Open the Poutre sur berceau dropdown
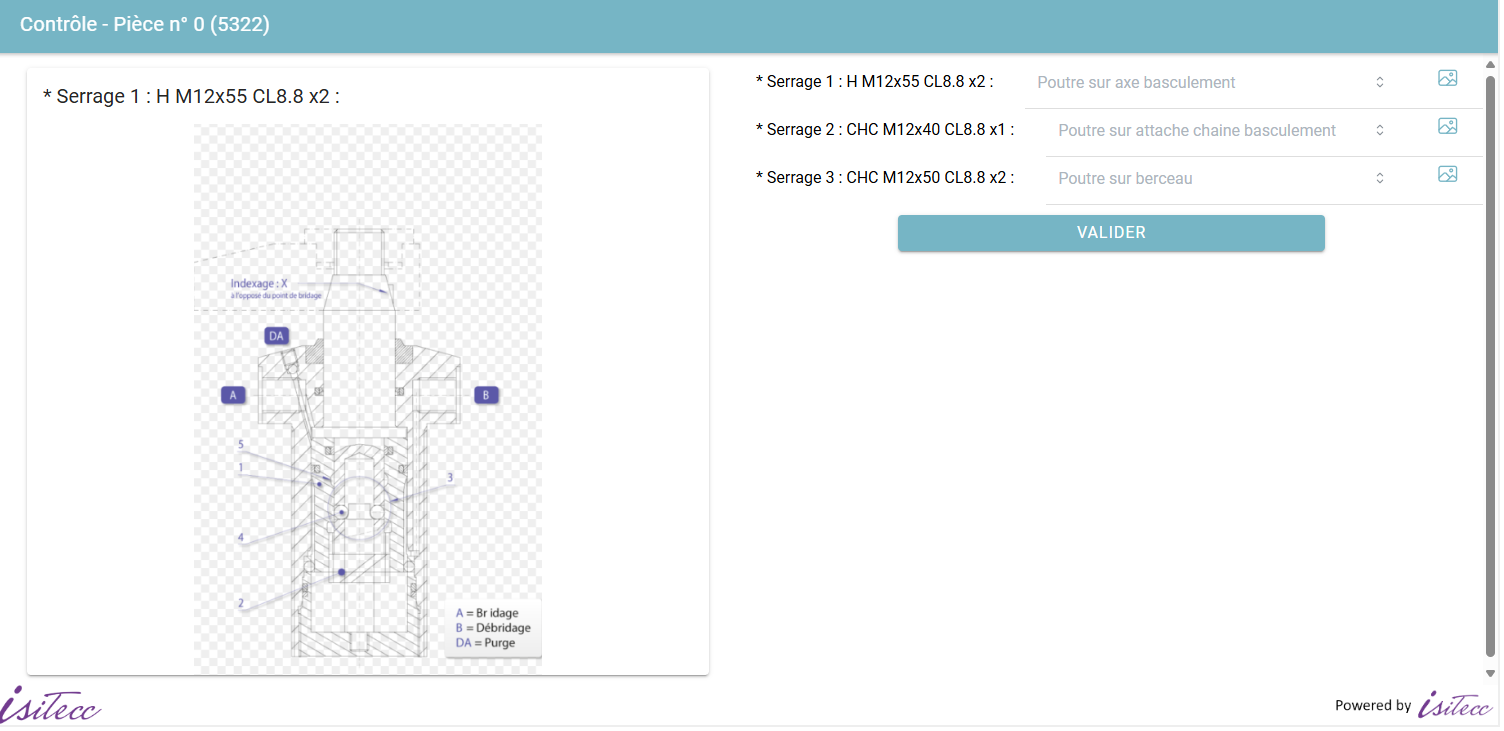The height and width of the screenshot is (731, 1504). pos(1220,179)
